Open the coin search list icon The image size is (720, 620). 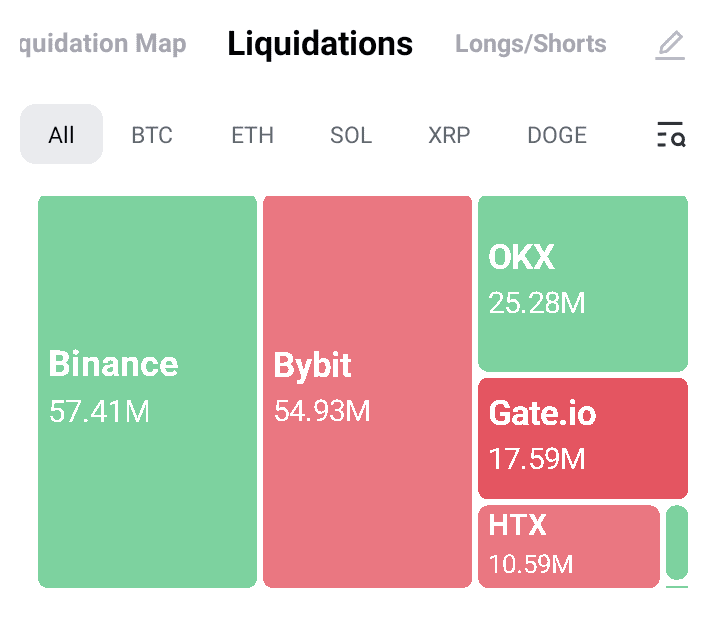pos(671,135)
